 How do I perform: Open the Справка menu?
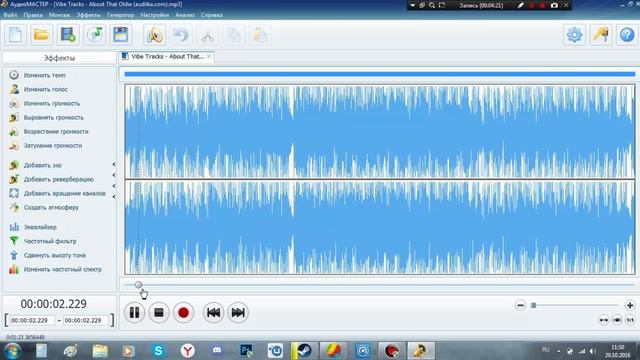(x=211, y=15)
